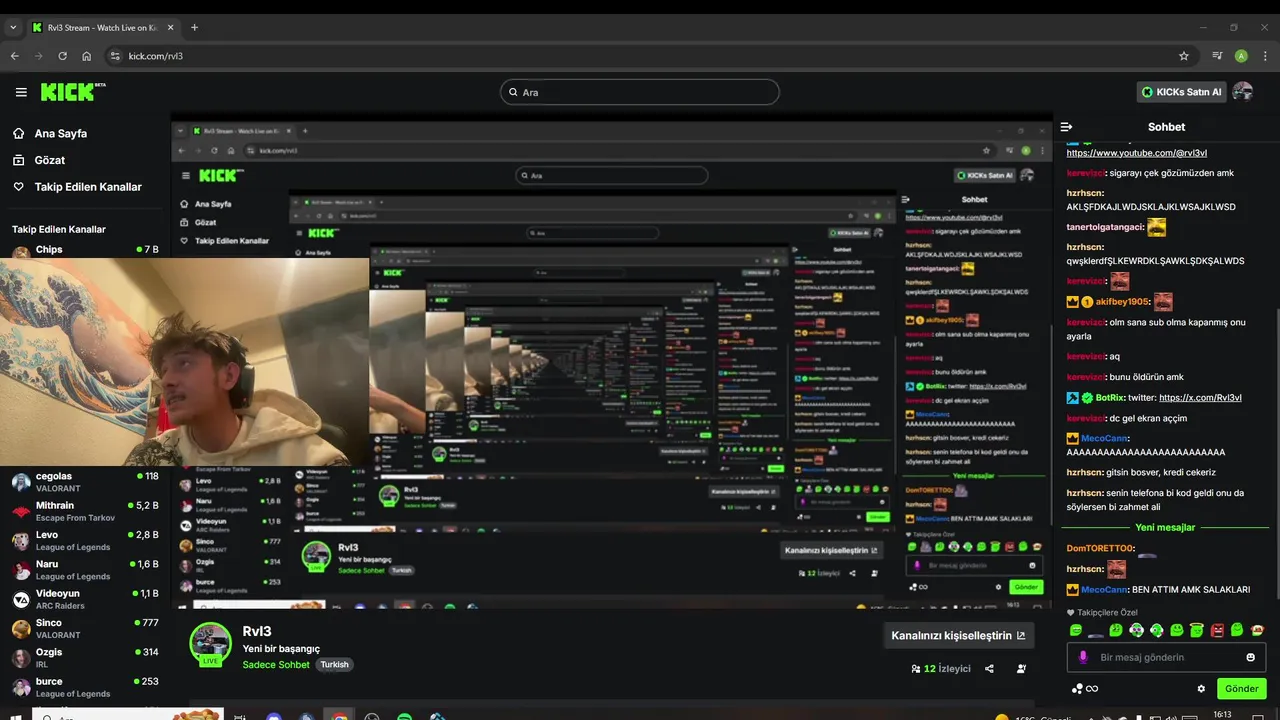
Task: Open the user avatar menu beside KICKs Satın Al
Action: [x=1243, y=92]
